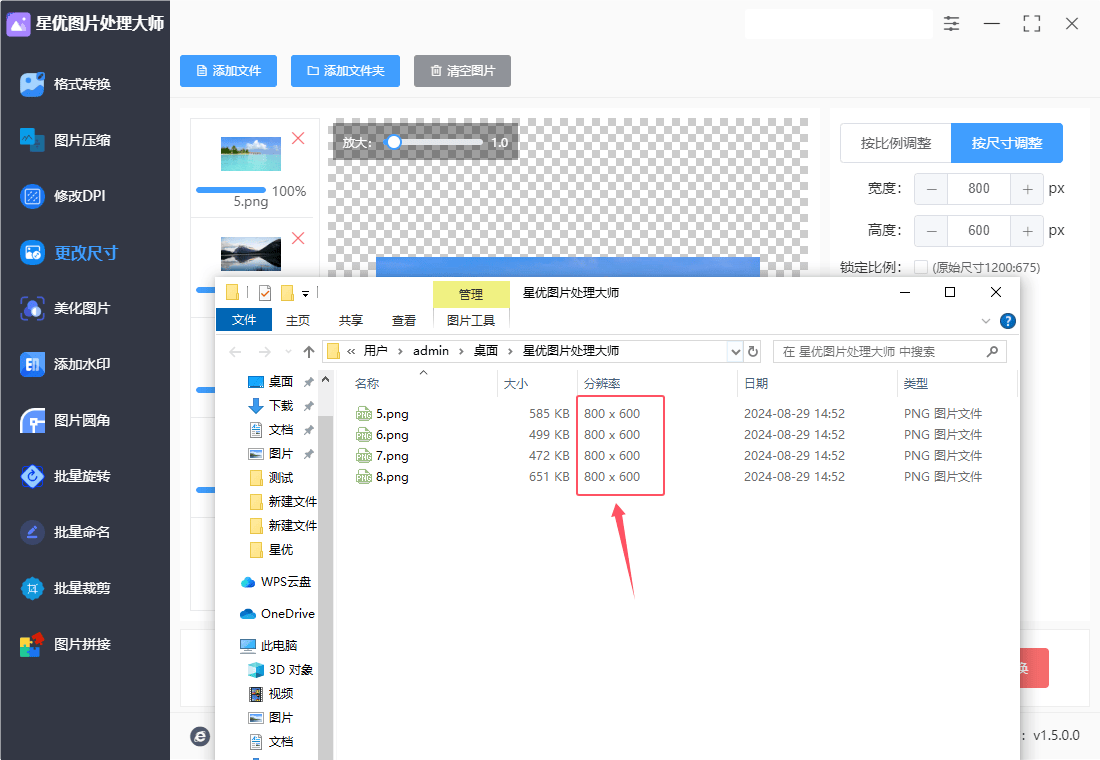
Task: Open the 共享 tab in Explorer ribbon
Action: [x=350, y=320]
